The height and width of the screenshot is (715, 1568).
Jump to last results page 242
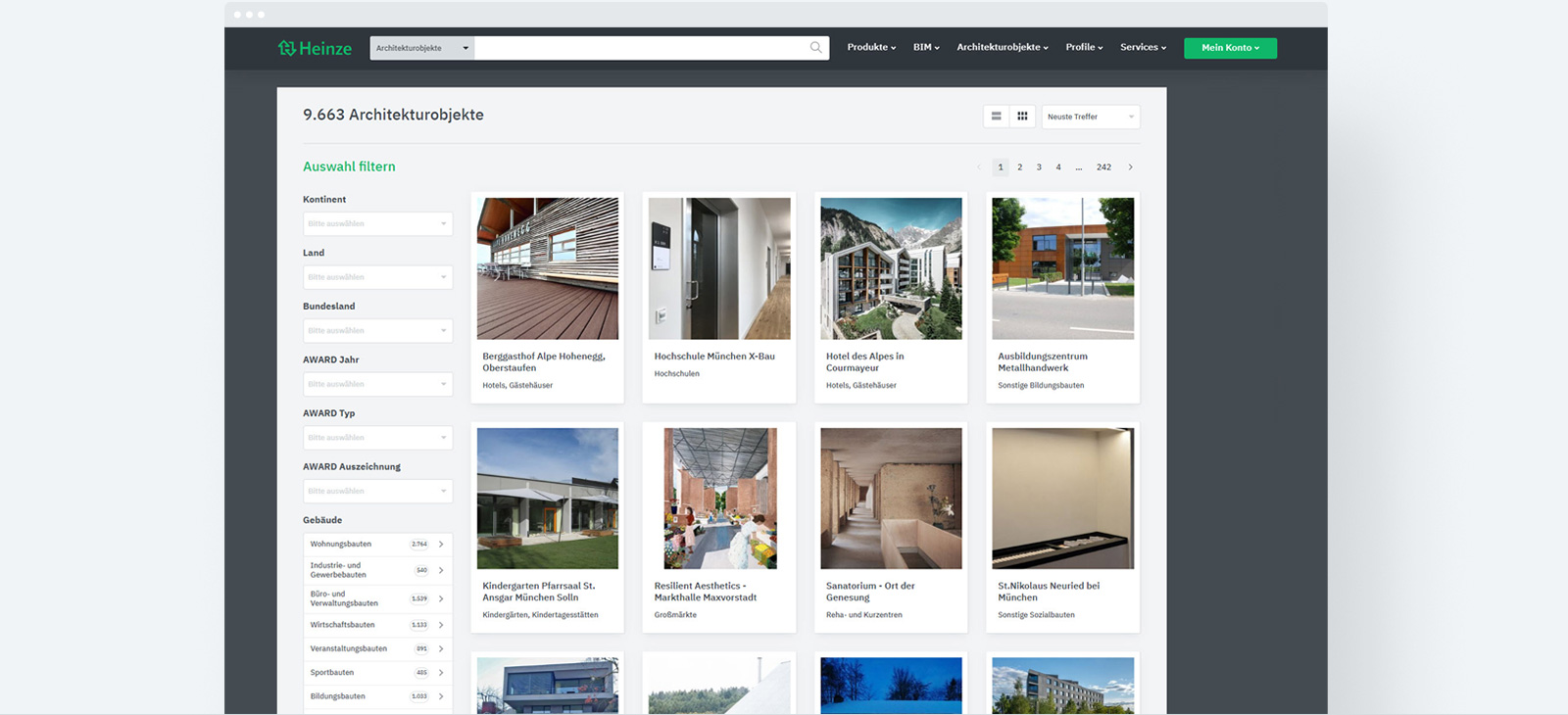pos(1103,167)
